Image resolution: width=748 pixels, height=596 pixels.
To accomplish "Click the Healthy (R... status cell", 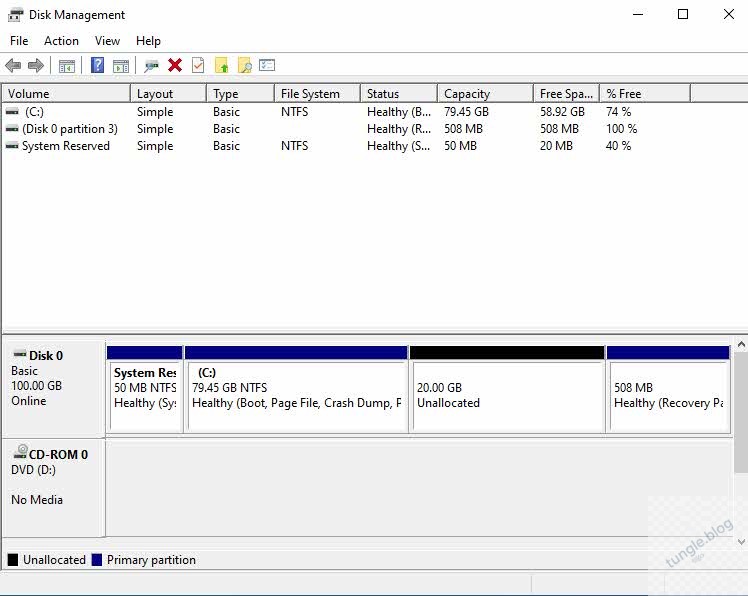I will click(x=399, y=129).
